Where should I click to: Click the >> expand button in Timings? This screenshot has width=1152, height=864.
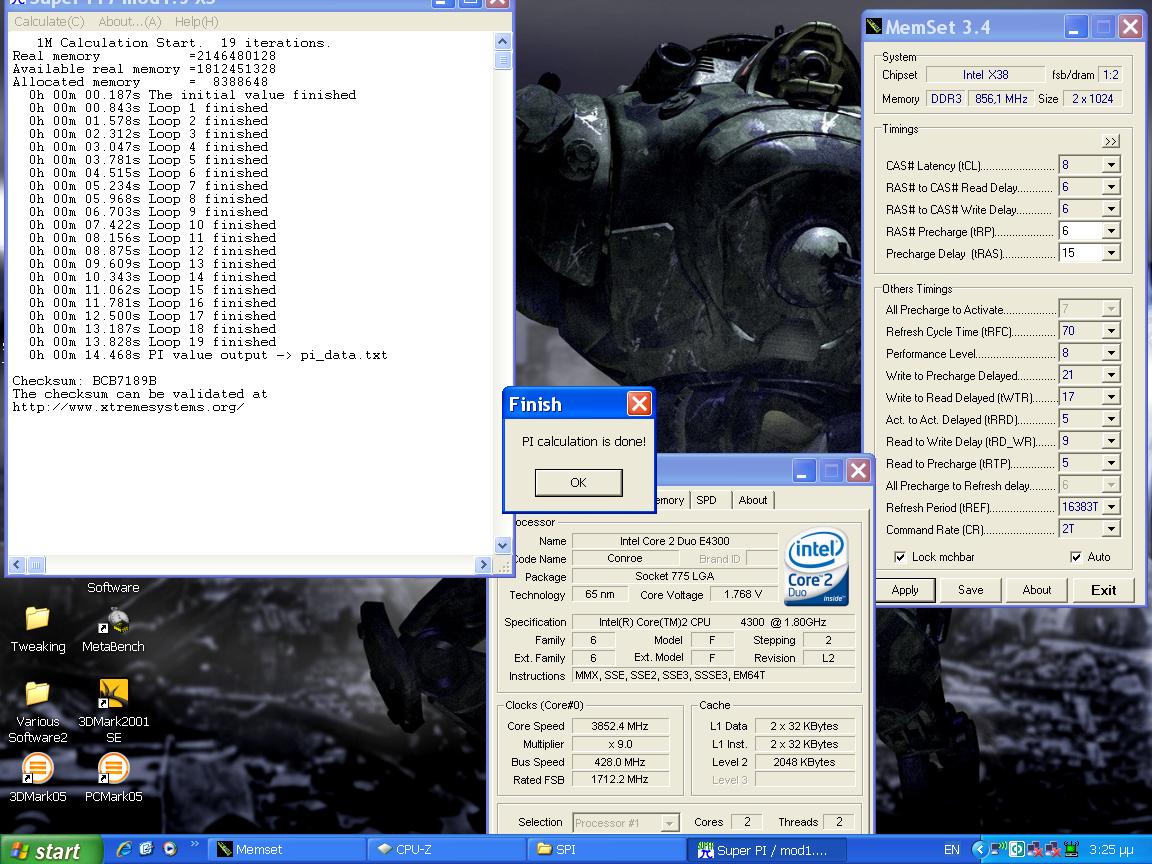click(1110, 141)
